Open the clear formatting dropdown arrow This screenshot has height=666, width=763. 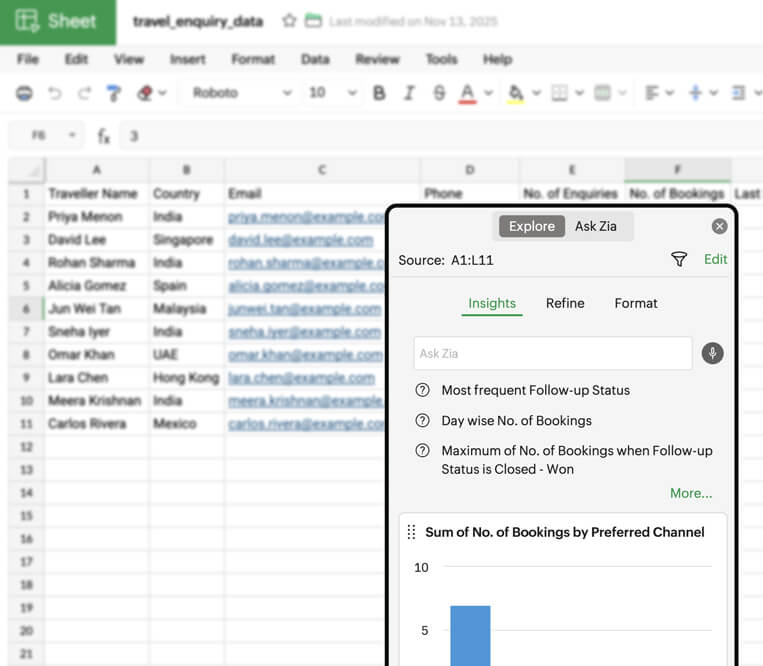163,92
